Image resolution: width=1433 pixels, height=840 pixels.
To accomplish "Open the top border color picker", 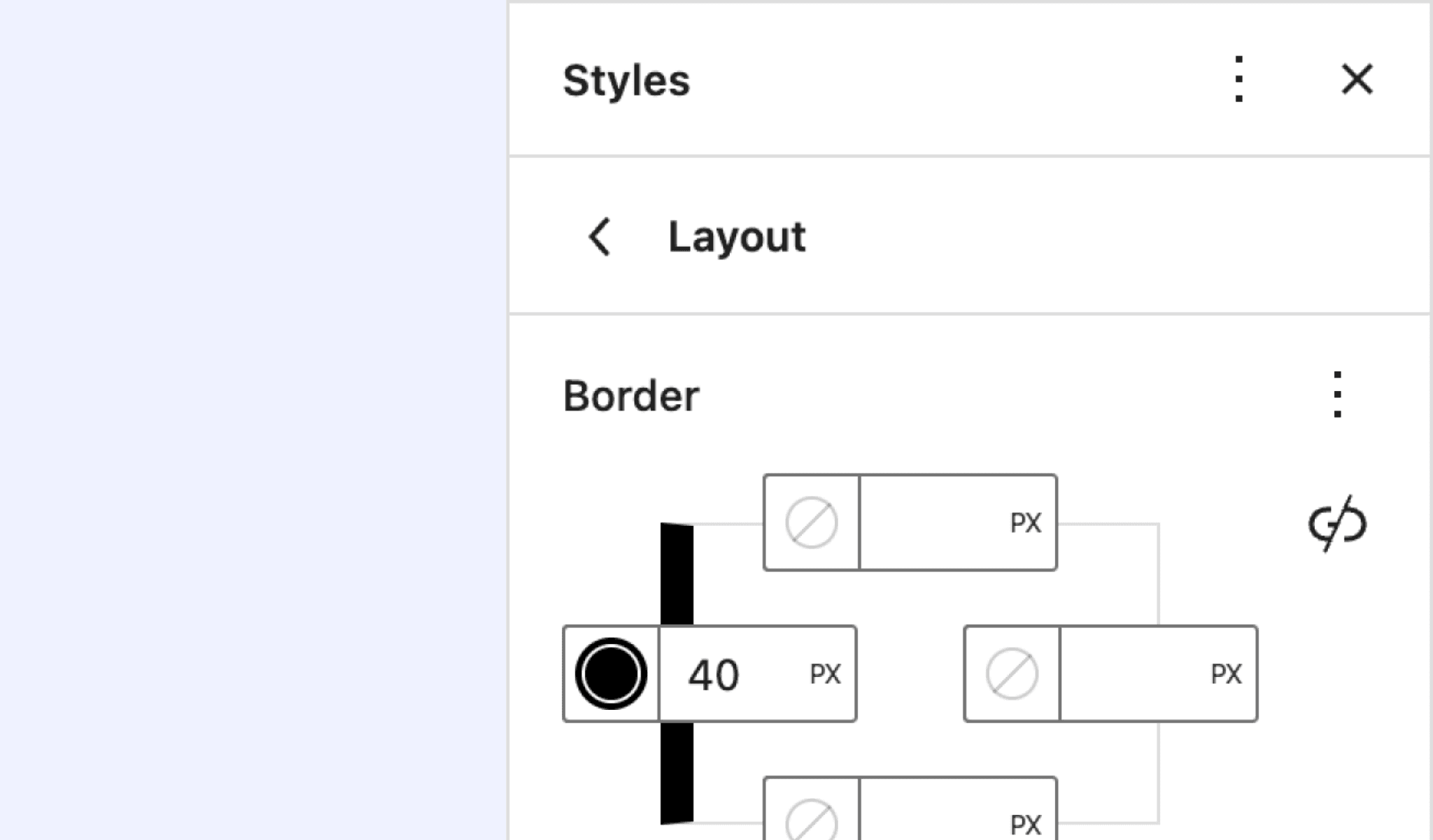I will click(x=812, y=522).
